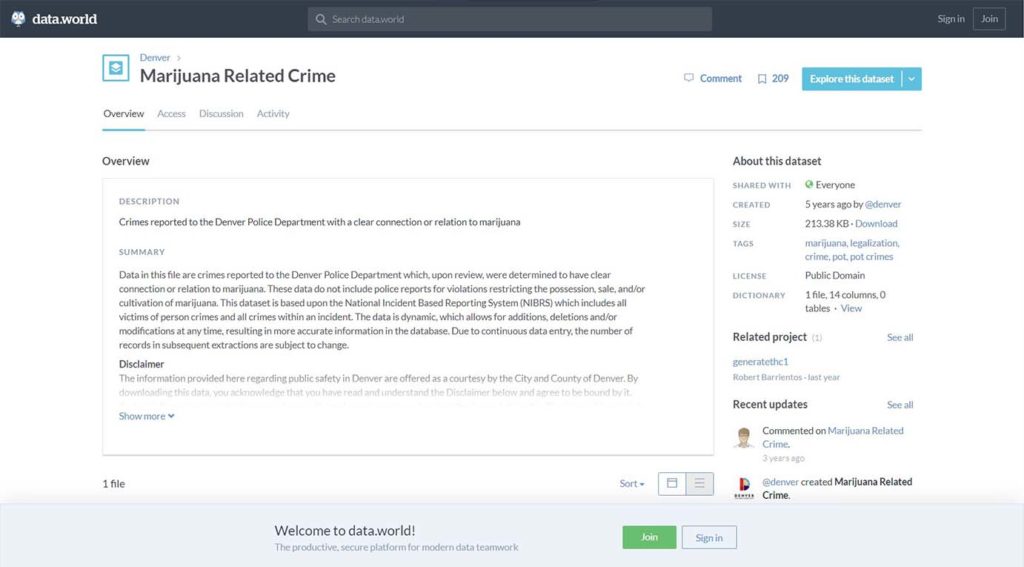Click the marijuana tag
1024x567 pixels.
[x=825, y=243]
